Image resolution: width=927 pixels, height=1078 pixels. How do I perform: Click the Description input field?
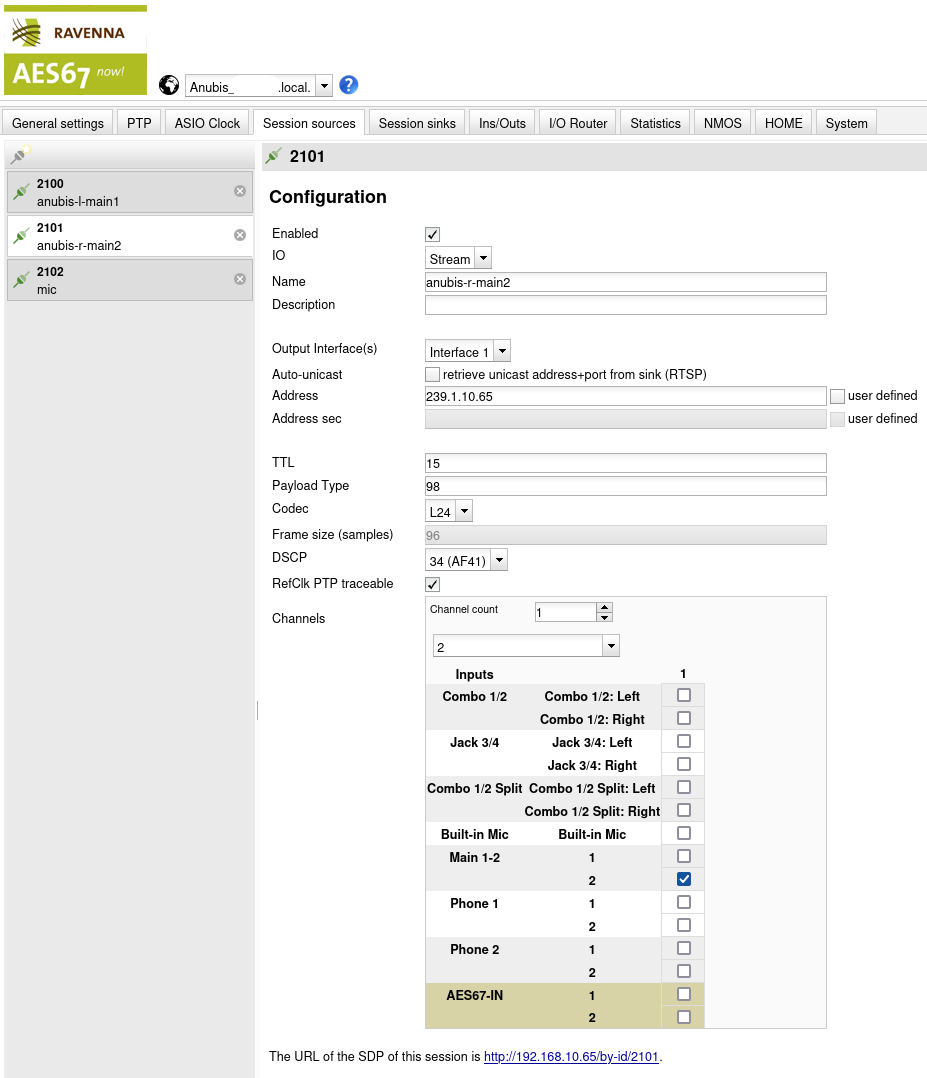point(626,305)
